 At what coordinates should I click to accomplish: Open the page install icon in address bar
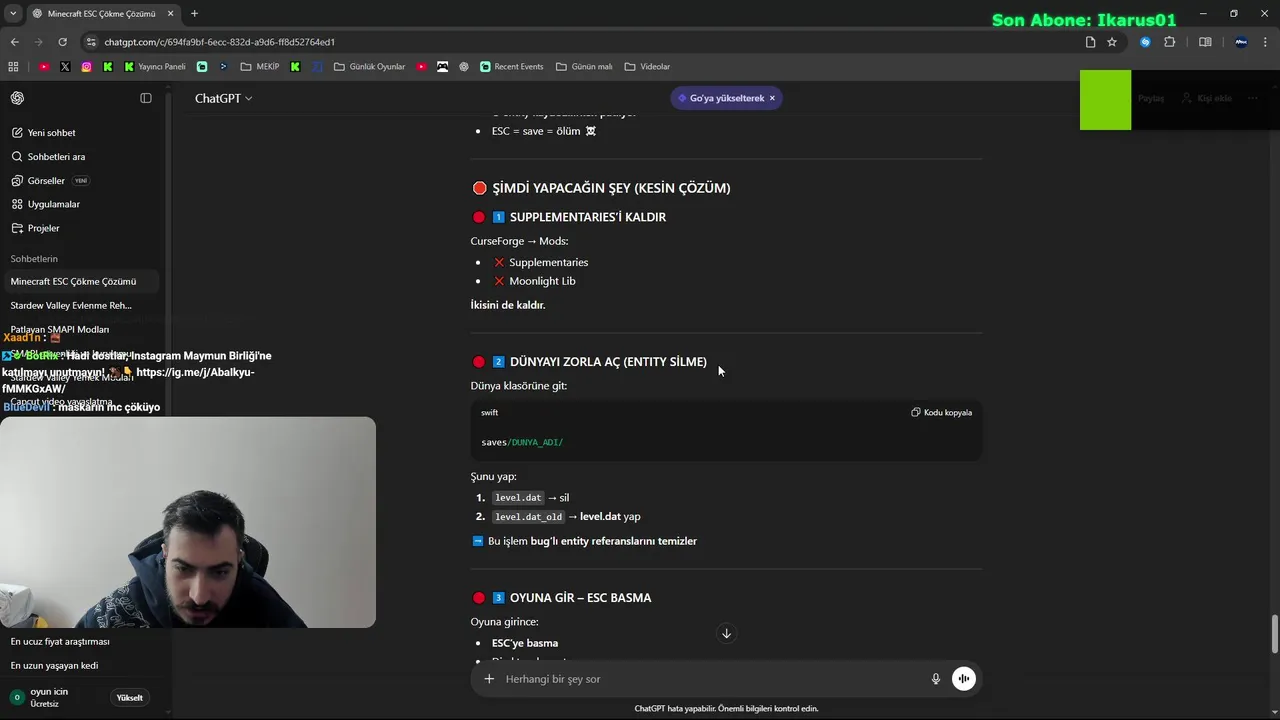click(1090, 42)
